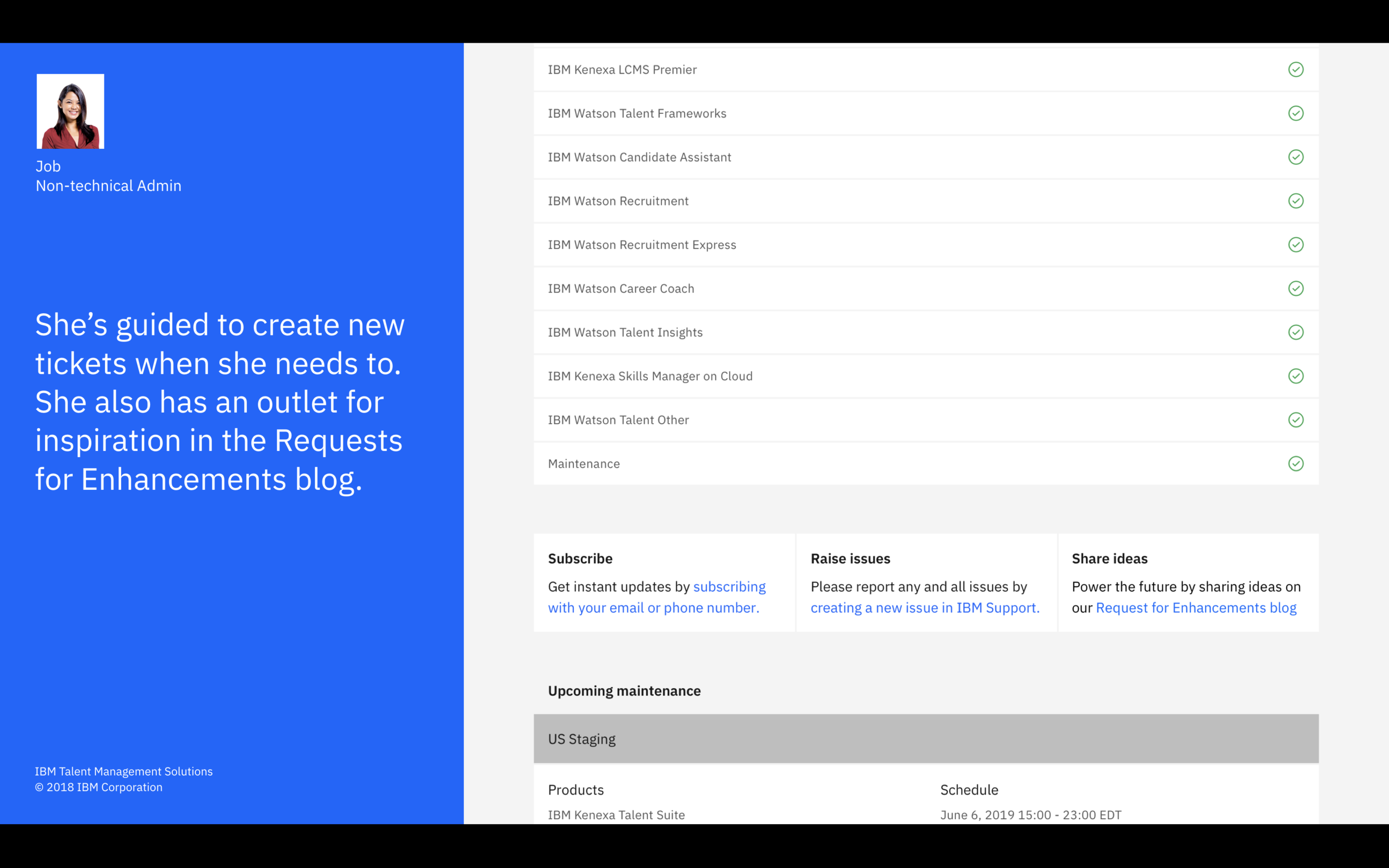Image resolution: width=1389 pixels, height=868 pixels.
Task: Open the subscribing with email or phone link
Action: click(656, 597)
